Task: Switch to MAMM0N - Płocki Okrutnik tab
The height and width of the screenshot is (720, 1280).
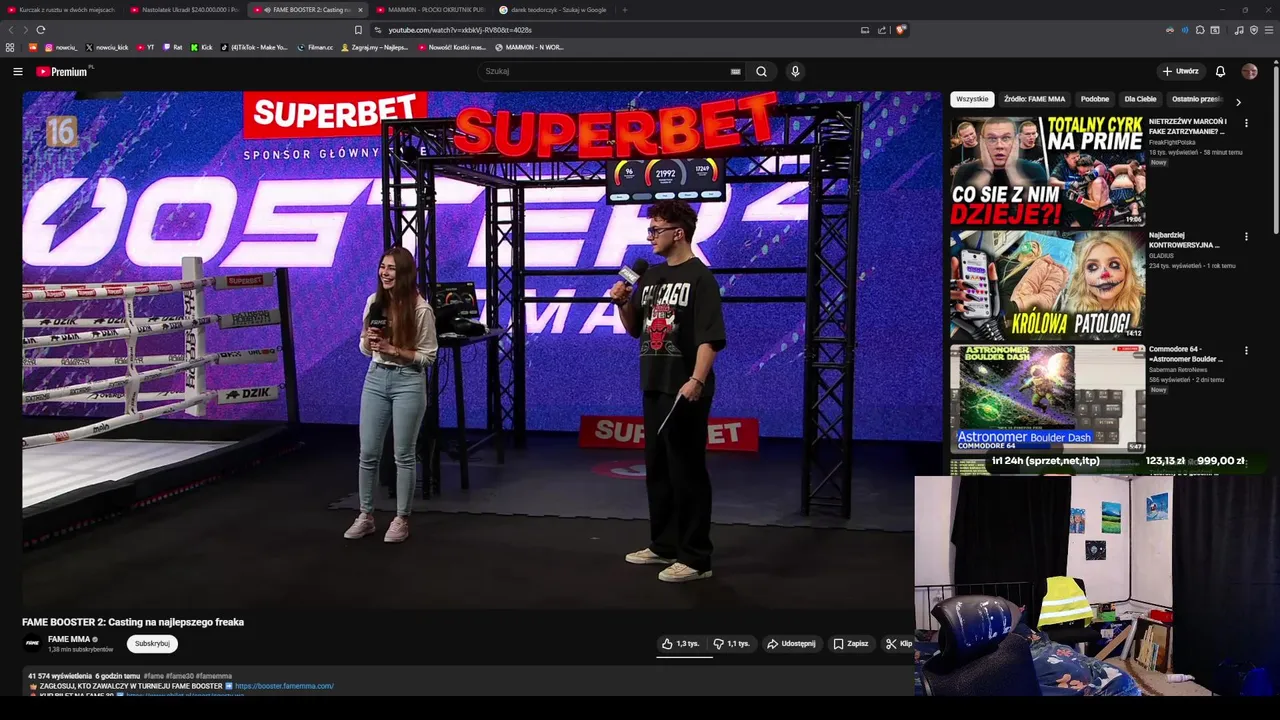Action: tap(431, 10)
